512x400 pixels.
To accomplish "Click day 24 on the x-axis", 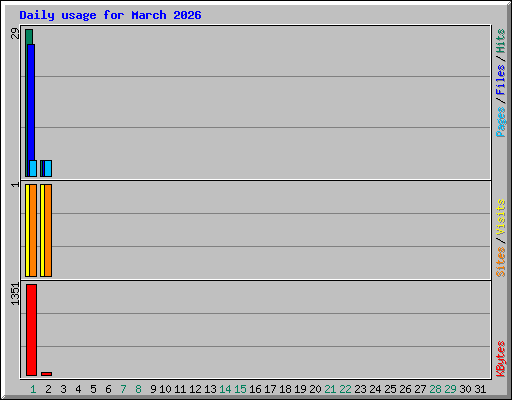I will 375,389.
